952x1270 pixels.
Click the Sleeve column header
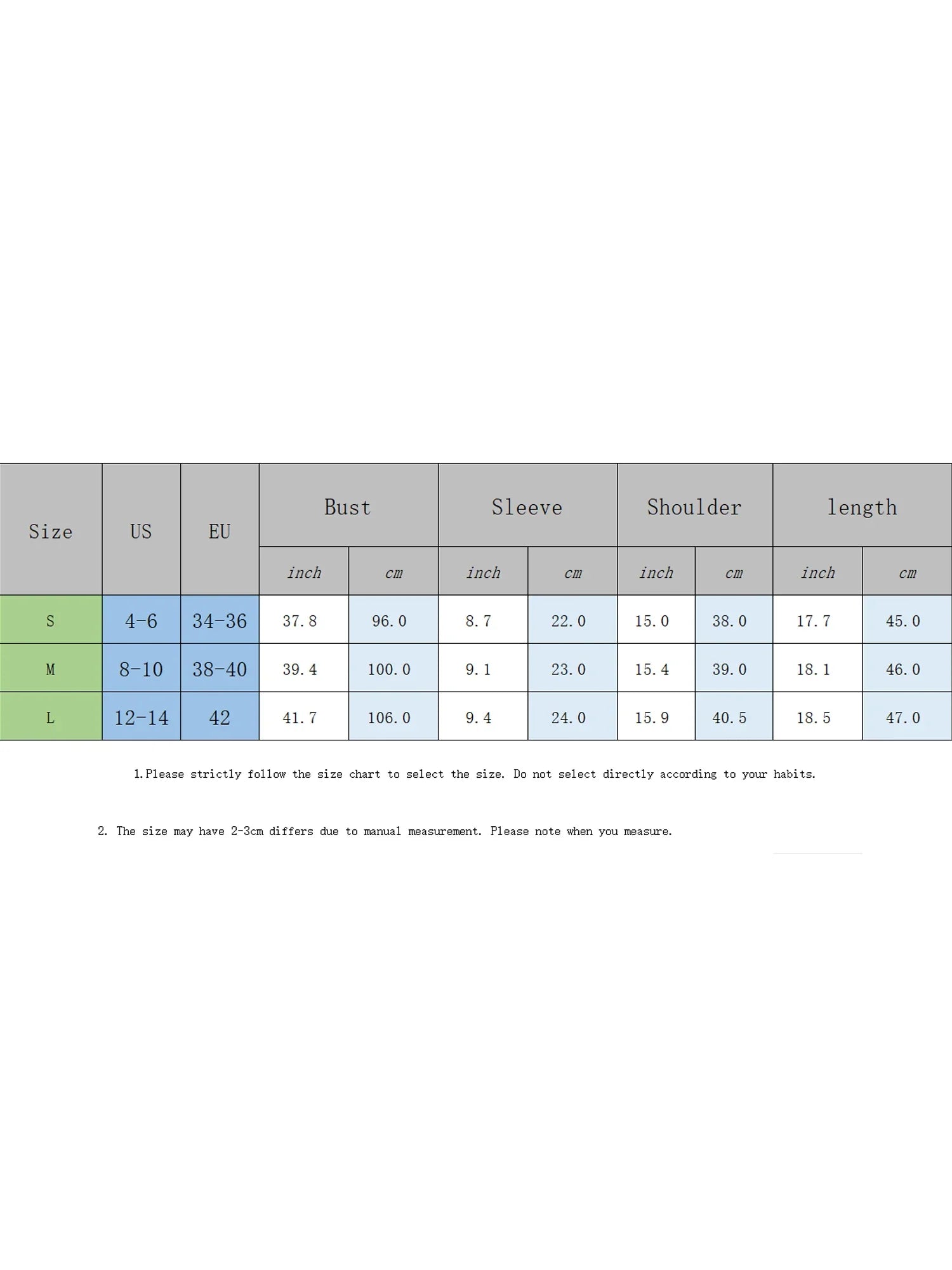pyautogui.click(x=527, y=505)
